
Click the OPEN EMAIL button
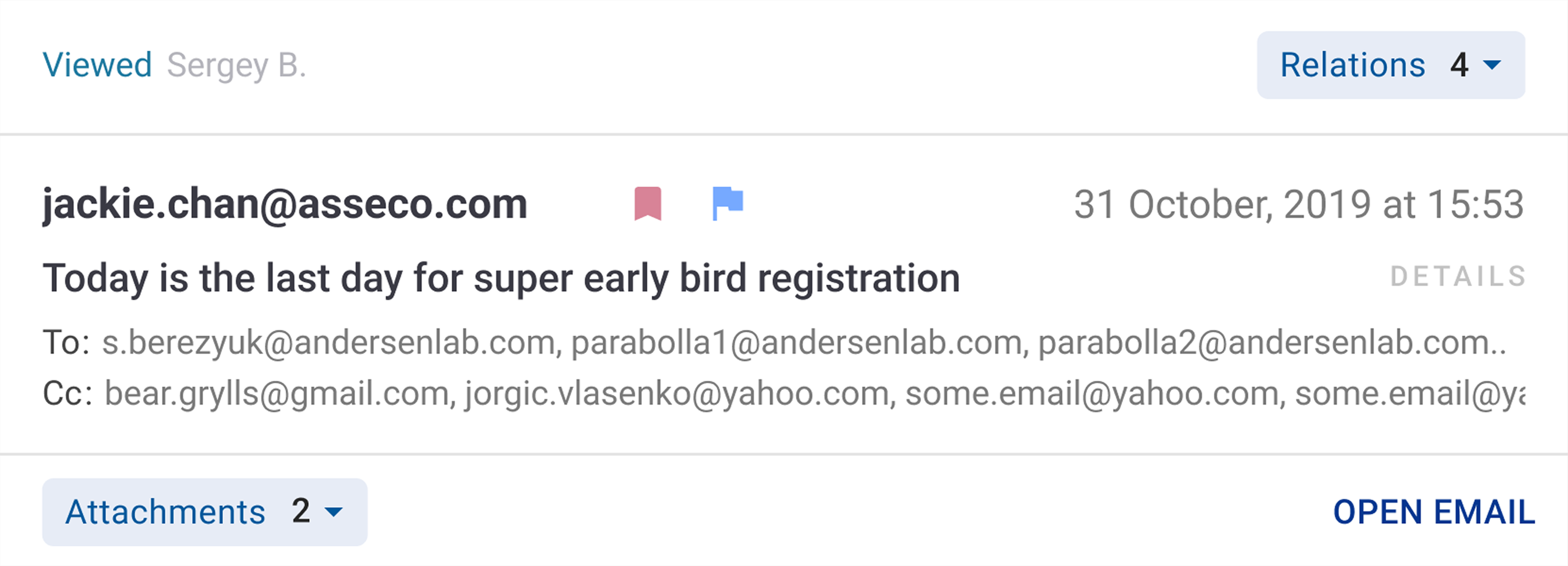1434,512
